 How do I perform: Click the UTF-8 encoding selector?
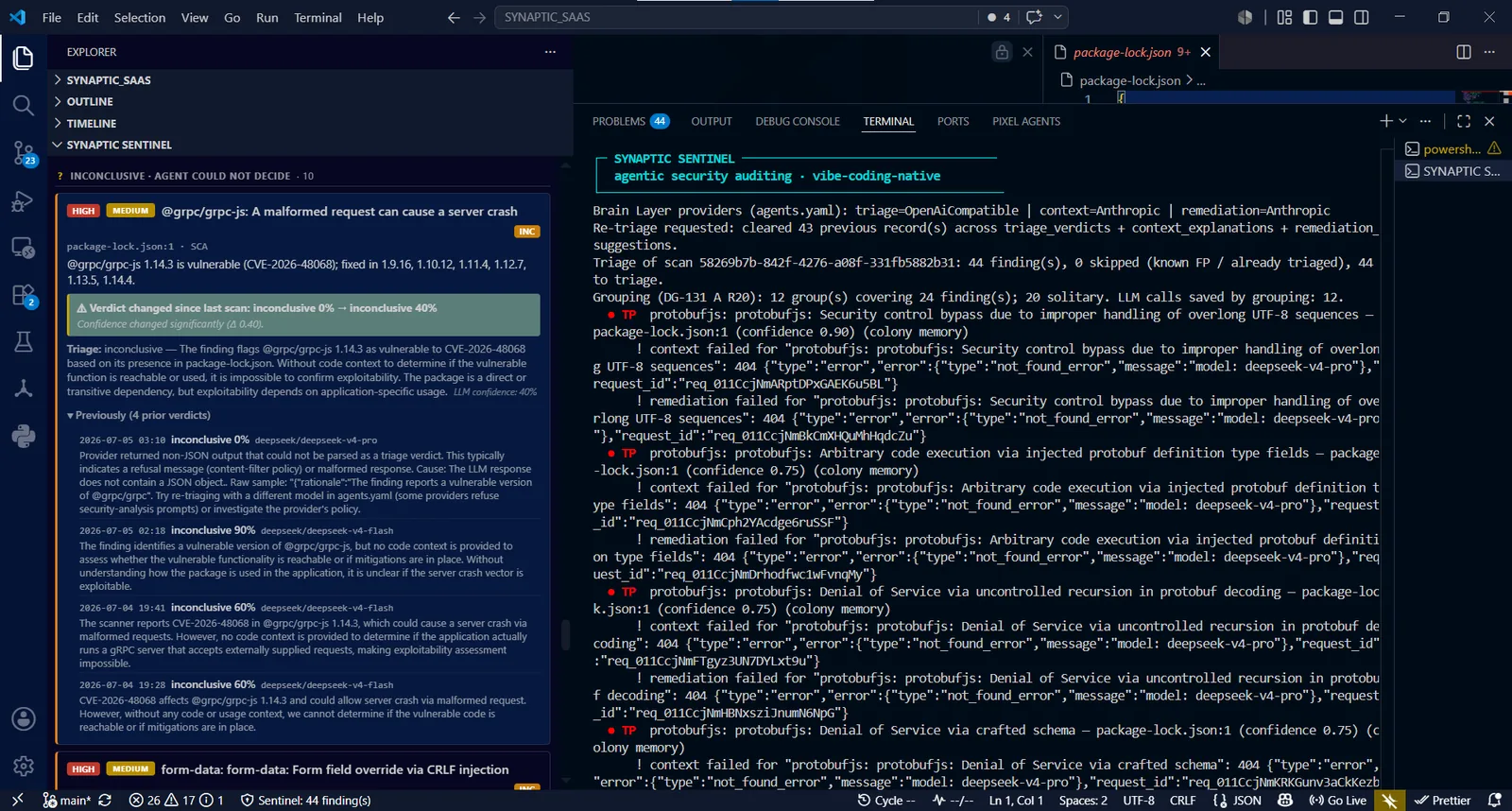pos(1138,800)
